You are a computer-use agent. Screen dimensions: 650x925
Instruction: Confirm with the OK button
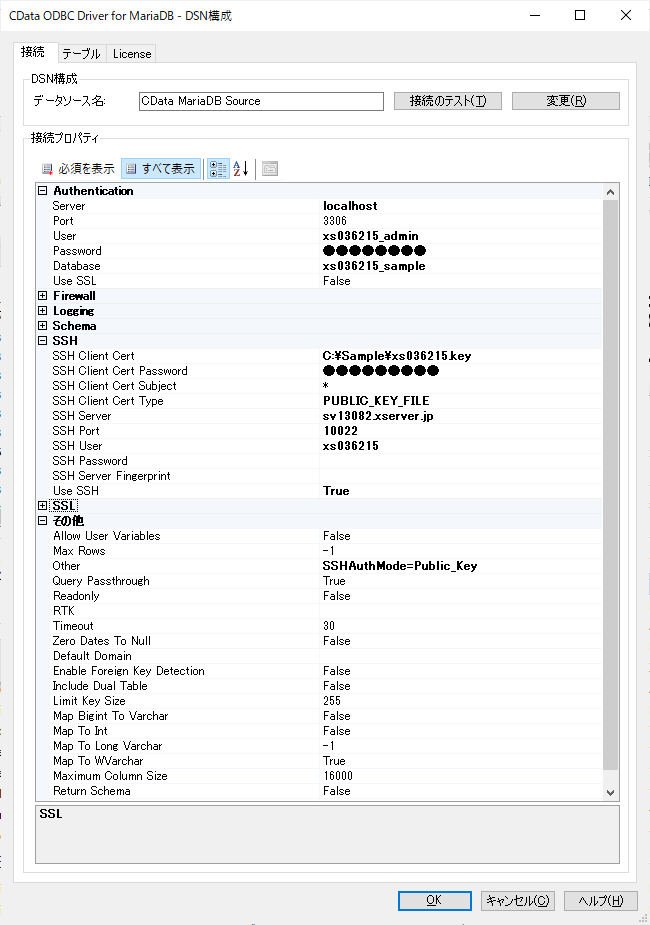(435, 900)
